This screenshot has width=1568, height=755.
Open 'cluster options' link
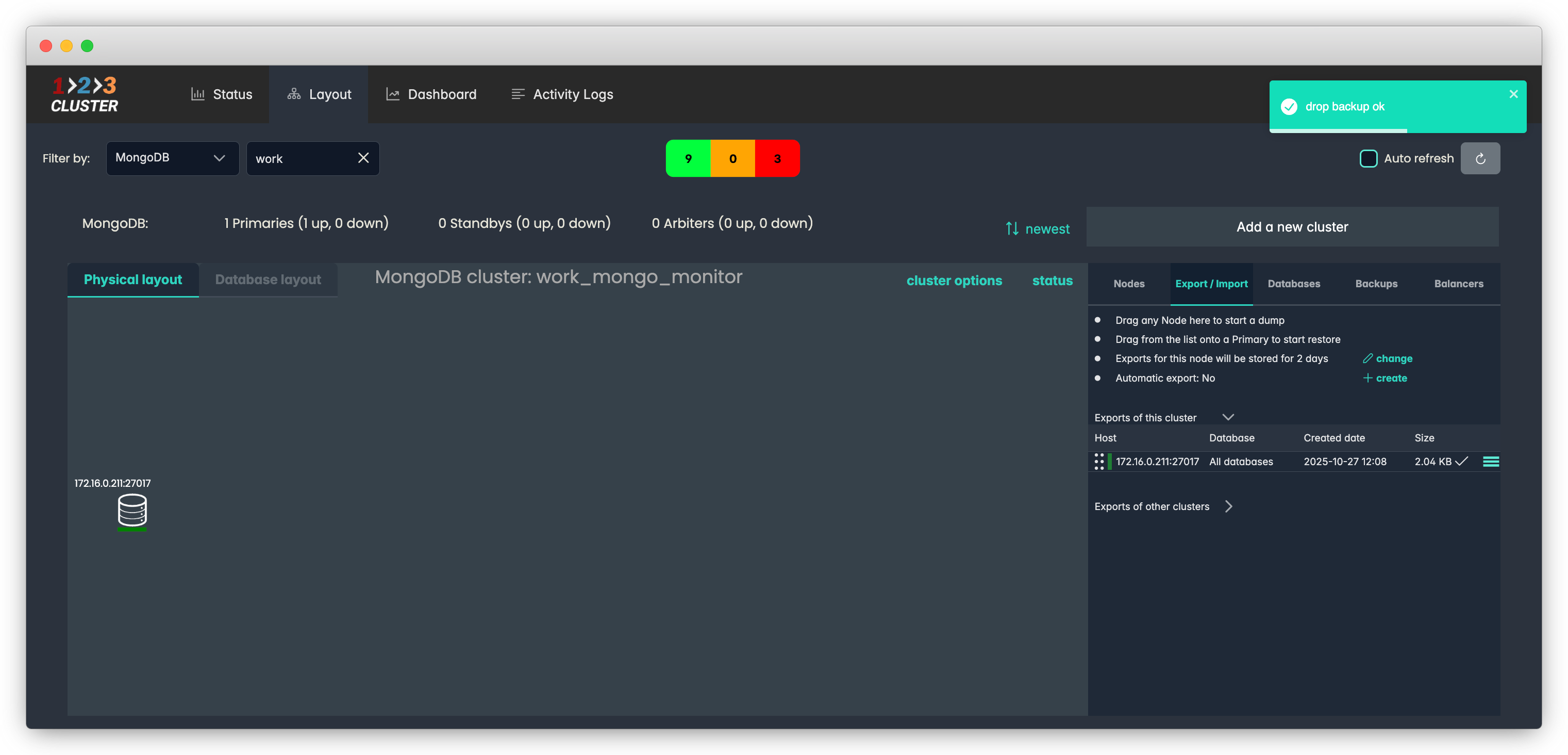point(954,281)
